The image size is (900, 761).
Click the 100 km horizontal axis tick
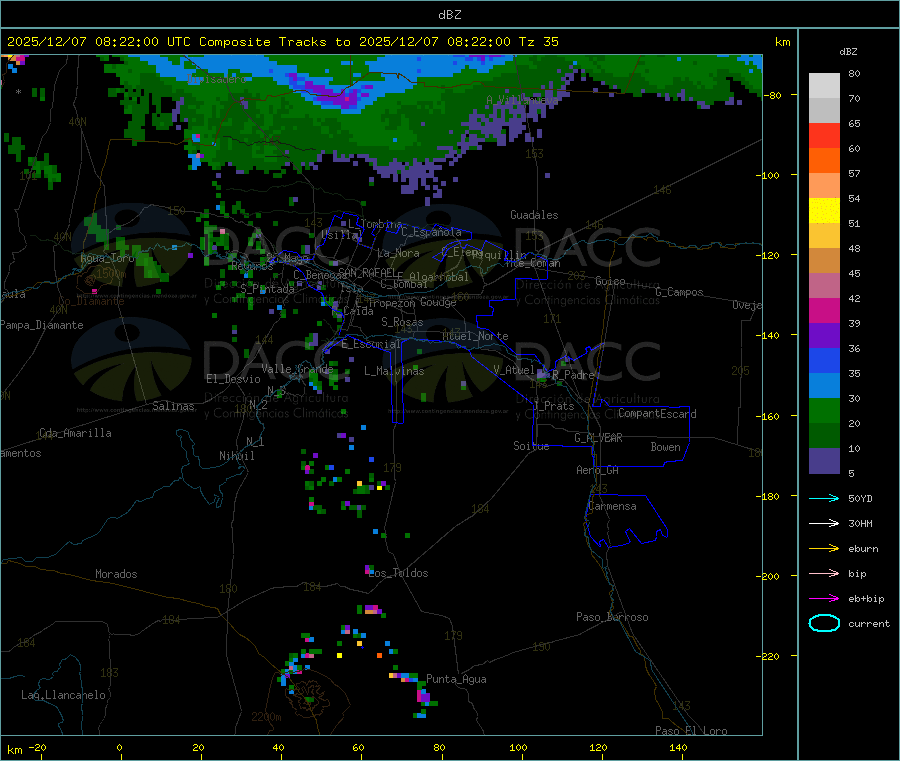coord(518,747)
